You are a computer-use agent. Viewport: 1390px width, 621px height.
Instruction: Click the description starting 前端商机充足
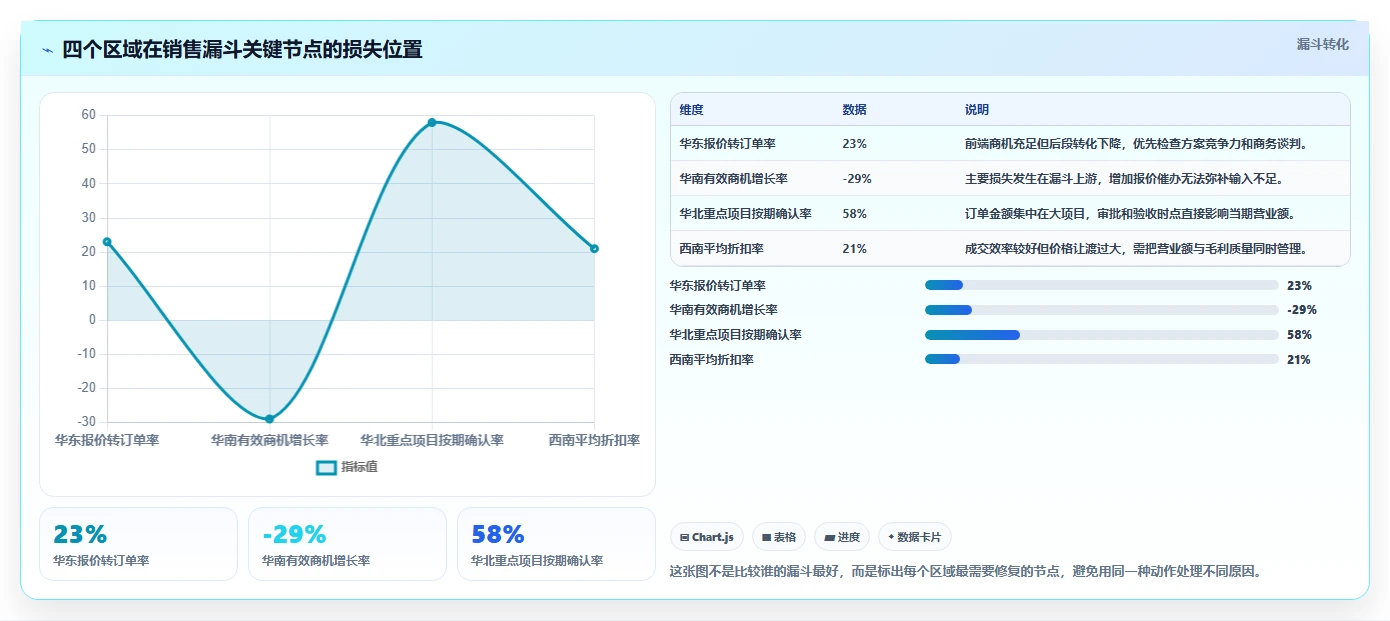(1136, 144)
